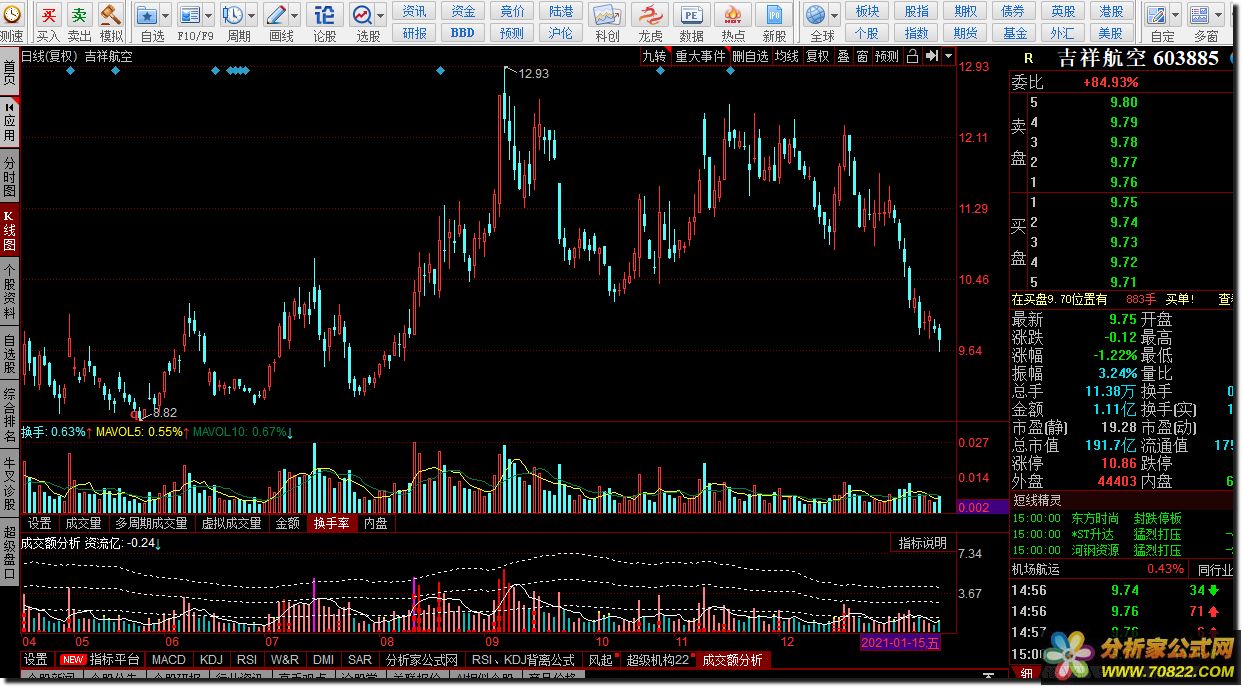The width and height of the screenshot is (1243, 687).
Task: Select the 超级机构22 indicator tab
Action: [657, 660]
